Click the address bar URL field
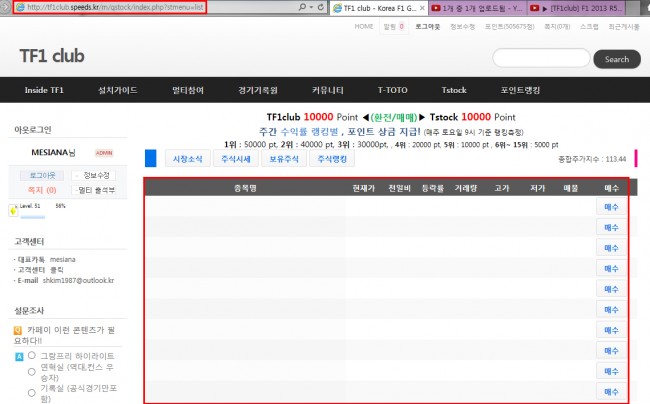The image size is (650, 404). point(115,7)
